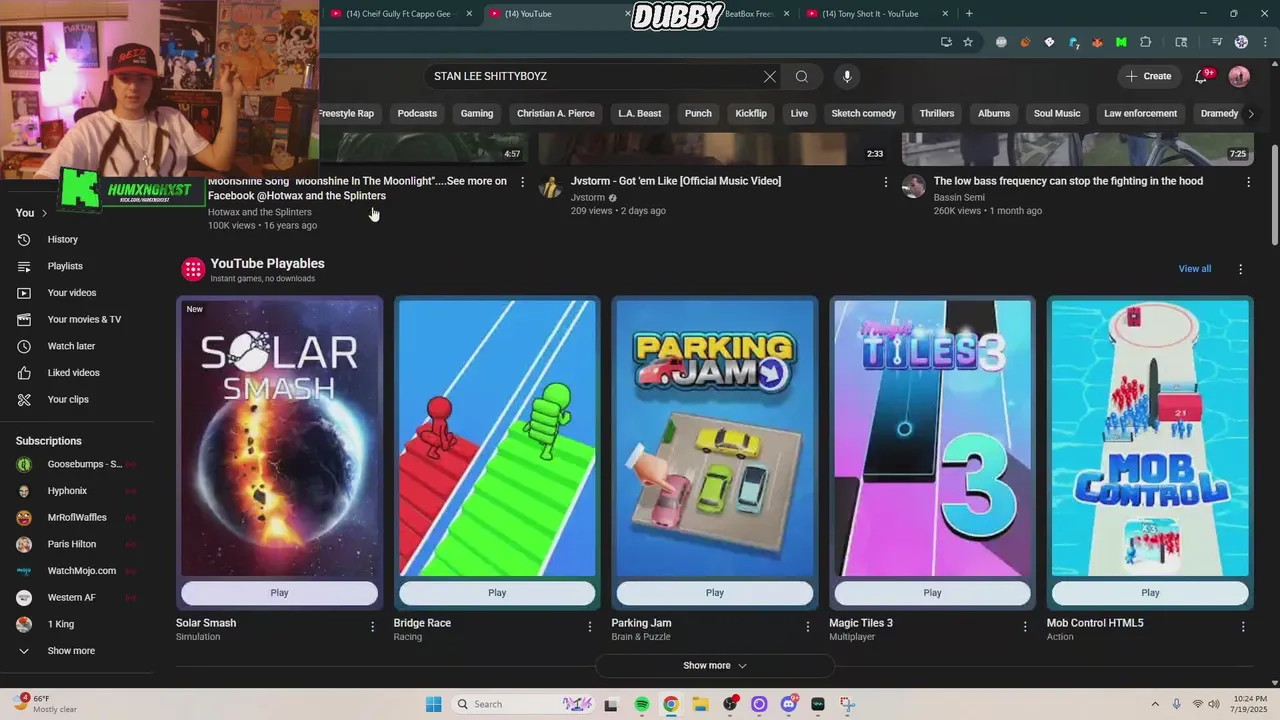Viewport: 1280px width, 720px height.
Task: Click Play on Parking Jam
Action: 715,593
